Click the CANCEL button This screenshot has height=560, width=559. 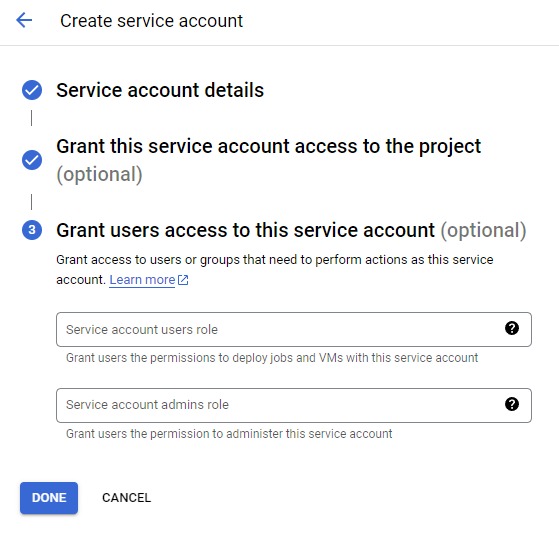(126, 498)
